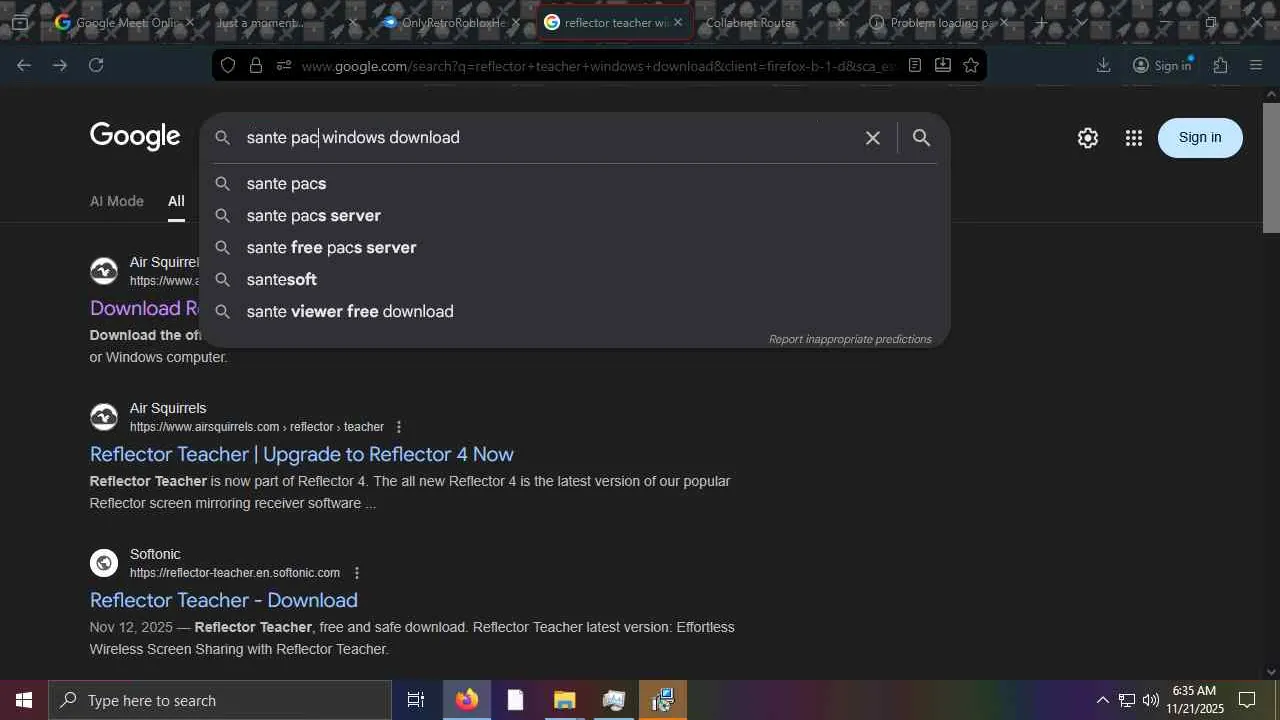This screenshot has height=720, width=1280.
Task: Click the Firefox address bar URL
Action: point(598,66)
